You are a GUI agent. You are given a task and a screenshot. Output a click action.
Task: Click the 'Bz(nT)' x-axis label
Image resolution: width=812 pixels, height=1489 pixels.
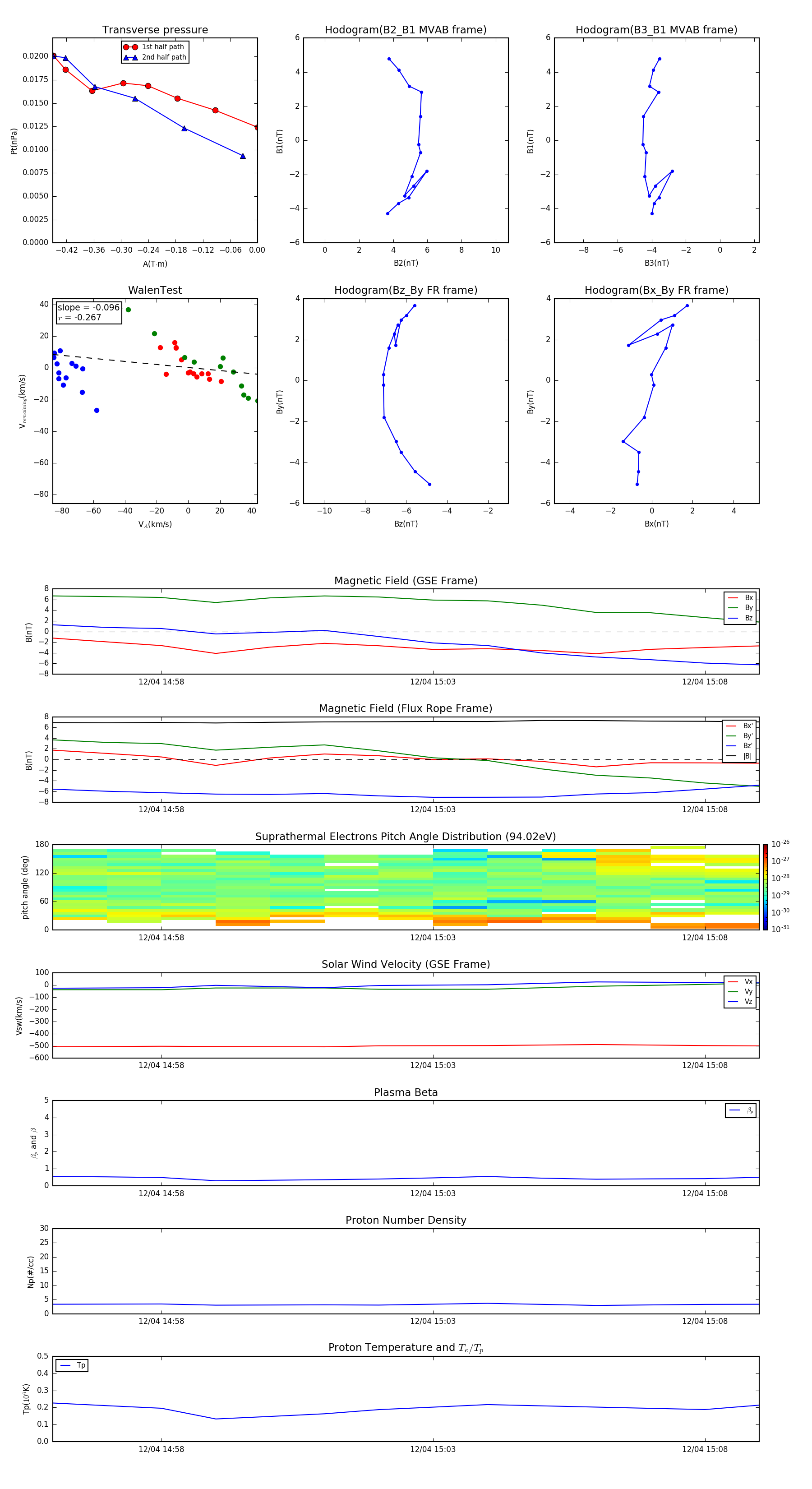point(406,524)
